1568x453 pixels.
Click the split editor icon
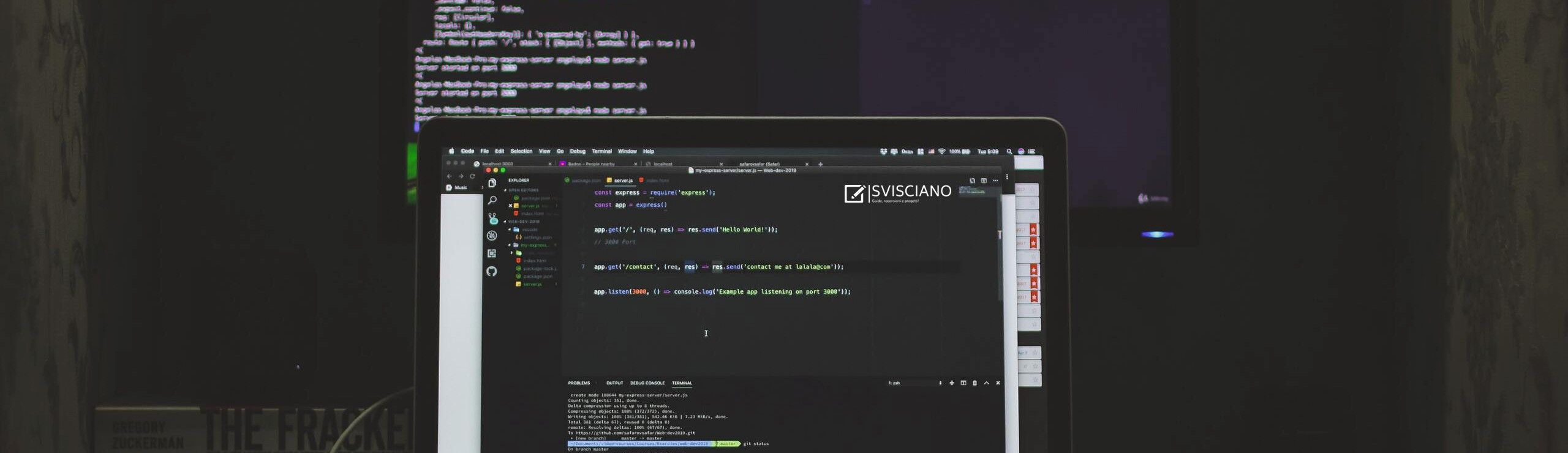(984, 181)
